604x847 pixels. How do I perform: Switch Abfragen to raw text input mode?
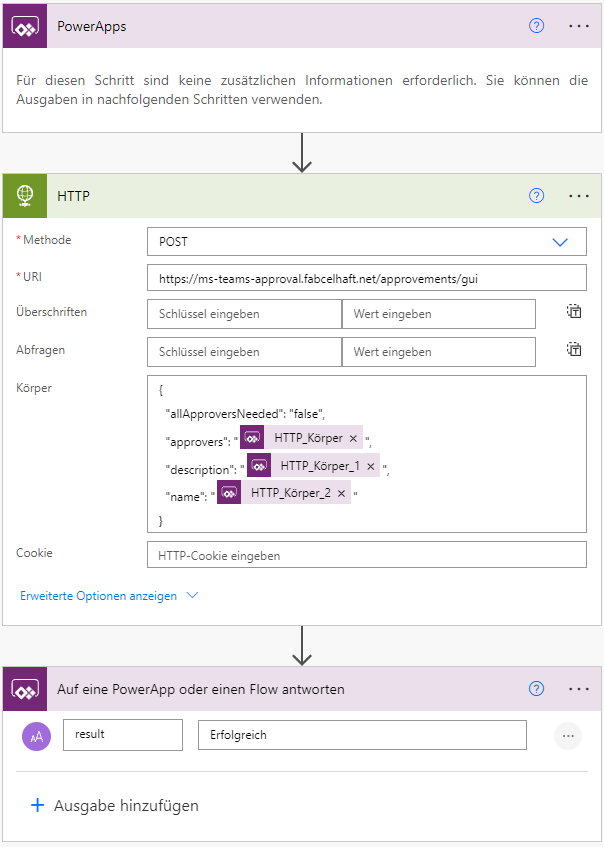point(574,349)
